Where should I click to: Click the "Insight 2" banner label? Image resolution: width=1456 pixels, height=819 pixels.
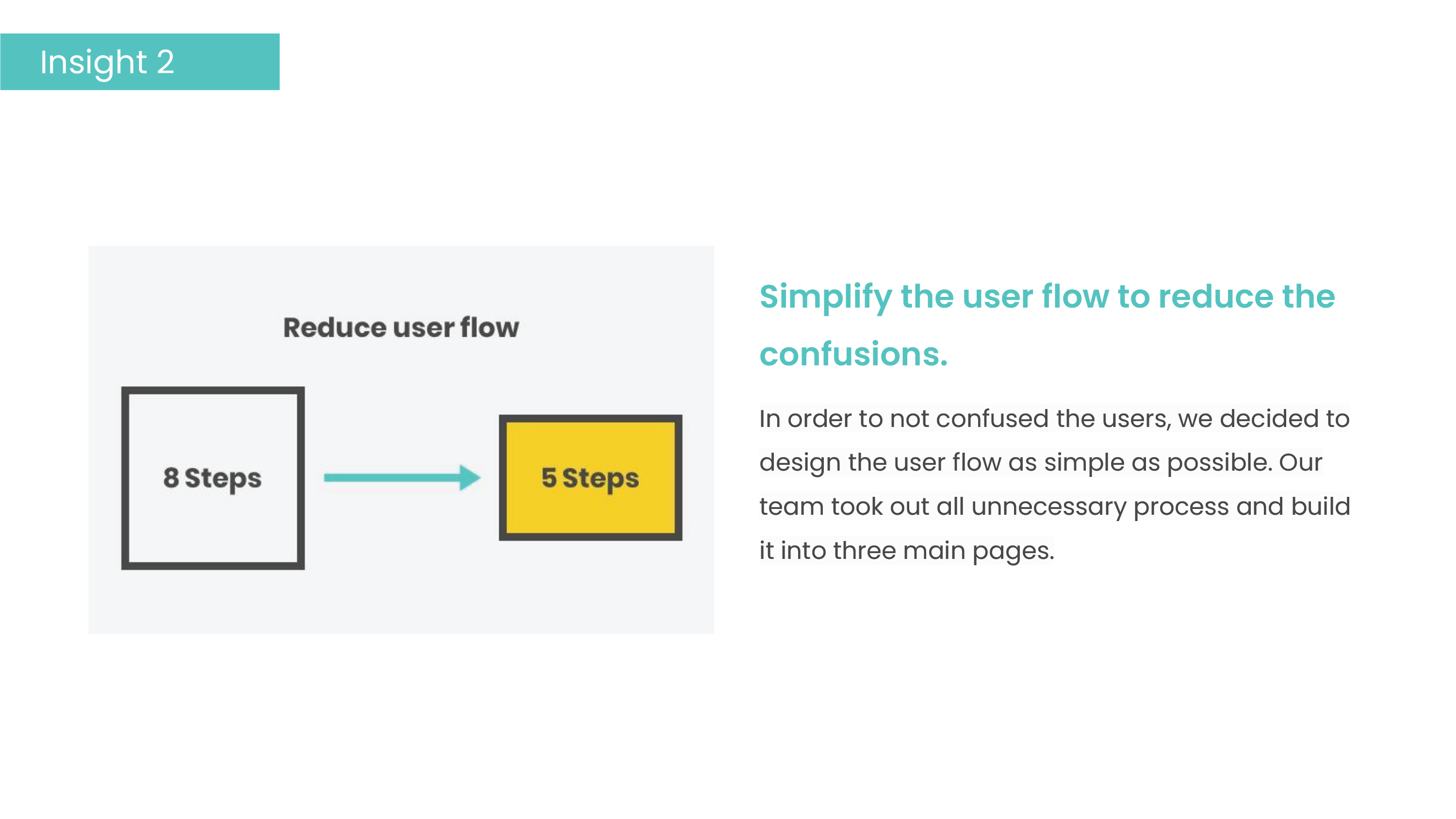(107, 62)
